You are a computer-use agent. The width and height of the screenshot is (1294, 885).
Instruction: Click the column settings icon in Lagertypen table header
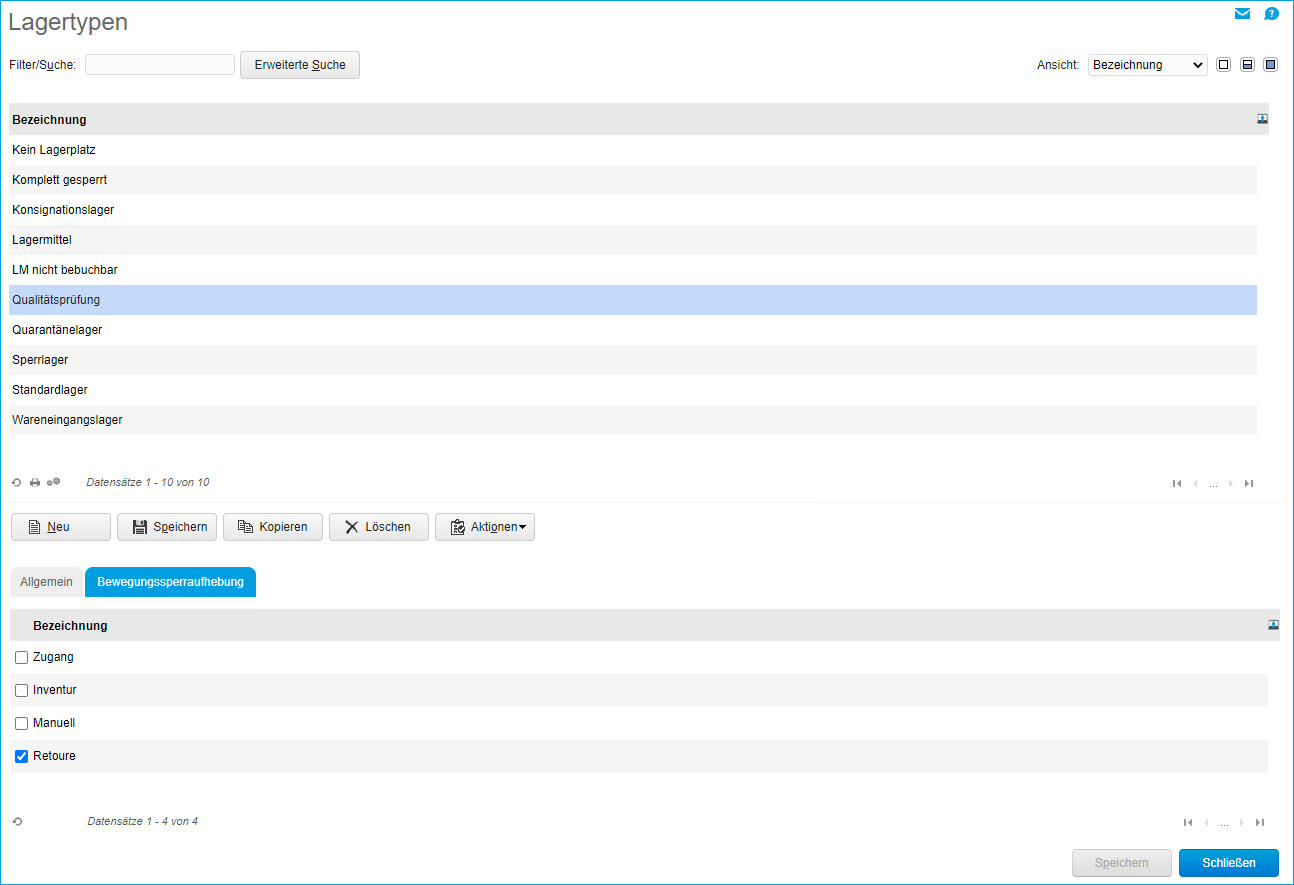coord(1263,119)
